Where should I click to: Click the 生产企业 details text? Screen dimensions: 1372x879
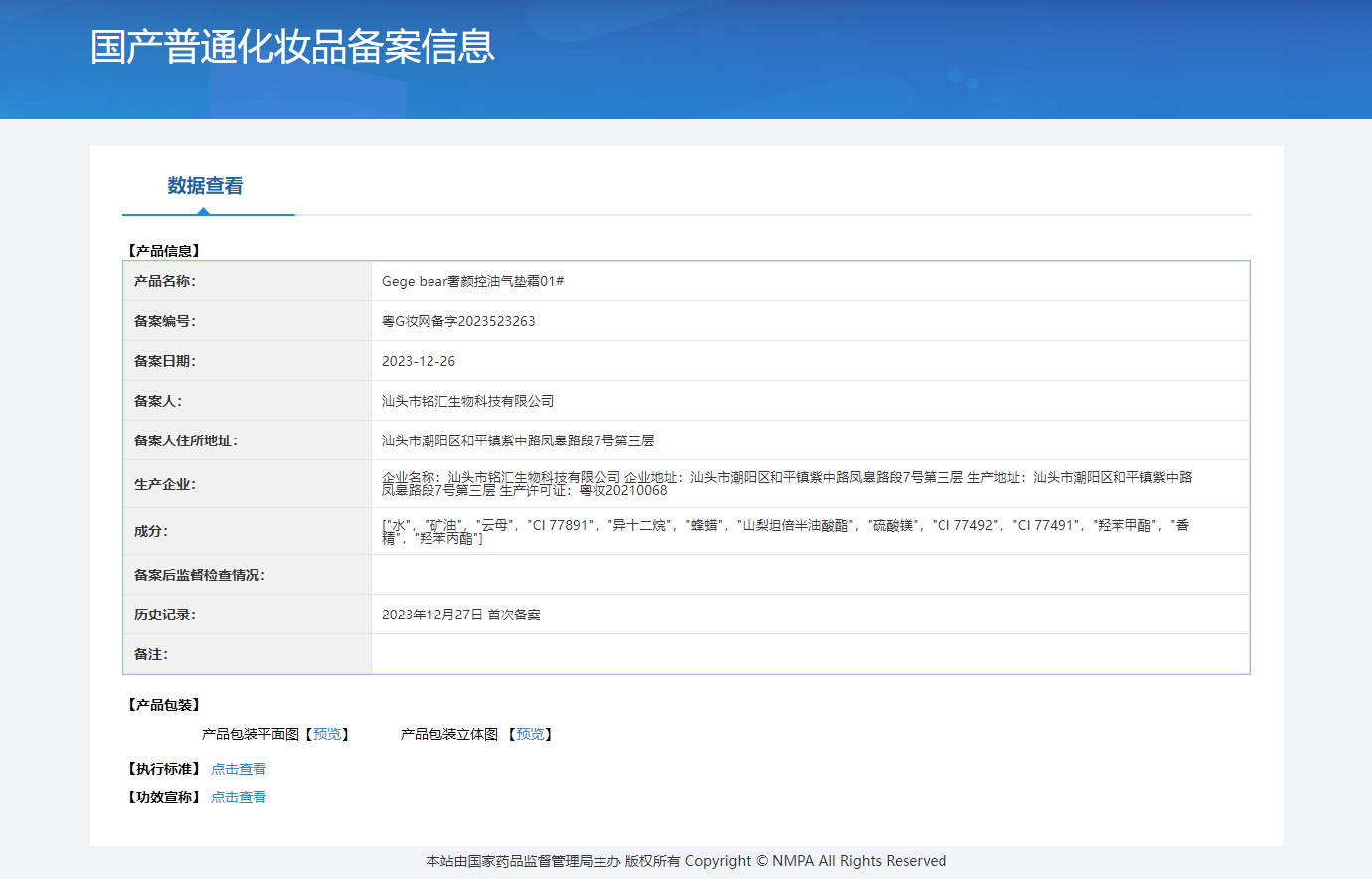[785, 484]
